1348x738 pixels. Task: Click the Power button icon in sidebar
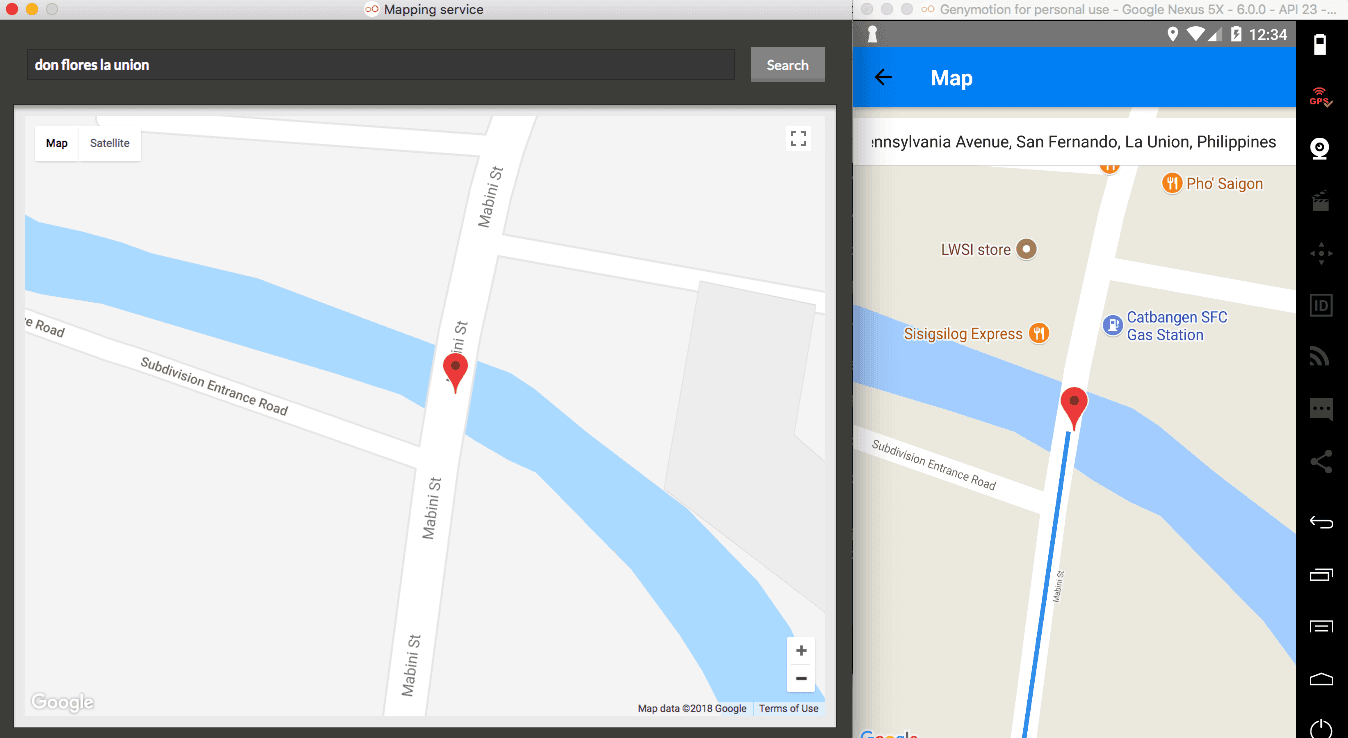1320,728
